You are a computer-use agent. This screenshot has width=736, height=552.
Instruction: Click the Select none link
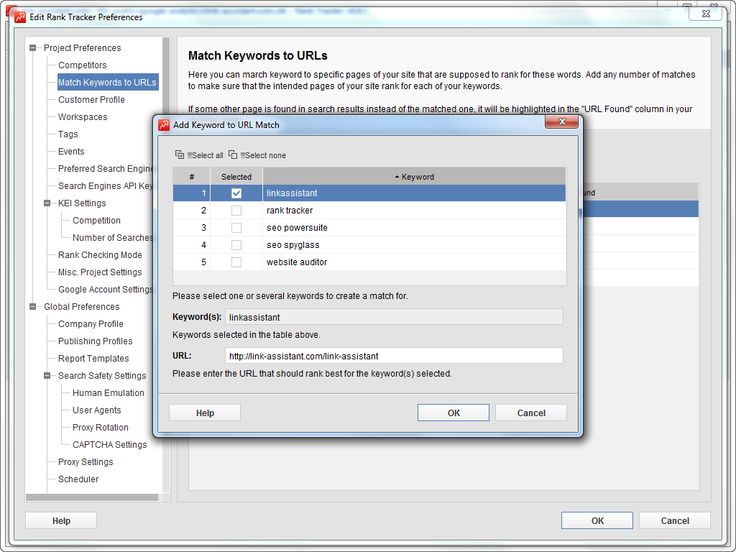[x=263, y=155]
